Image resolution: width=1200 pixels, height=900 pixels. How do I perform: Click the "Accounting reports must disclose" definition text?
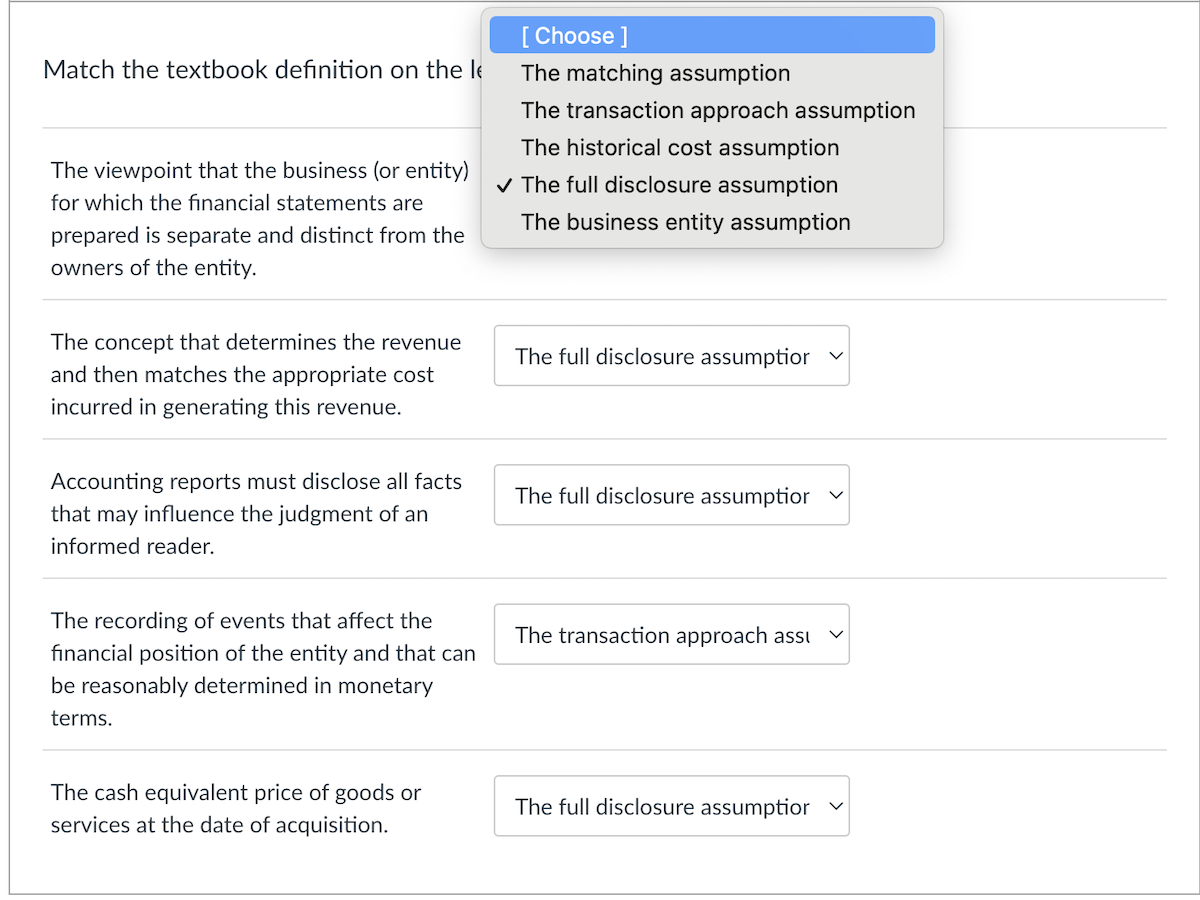255,513
